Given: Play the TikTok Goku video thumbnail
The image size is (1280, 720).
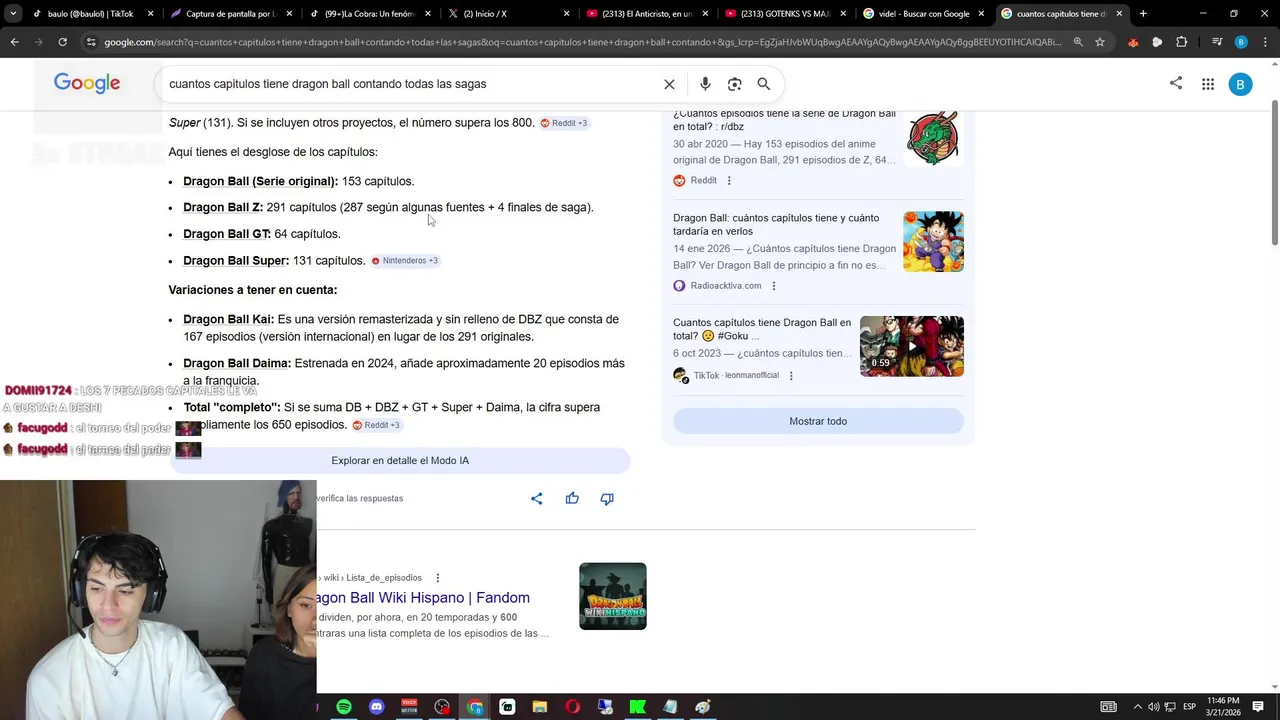Looking at the screenshot, I should 912,346.
